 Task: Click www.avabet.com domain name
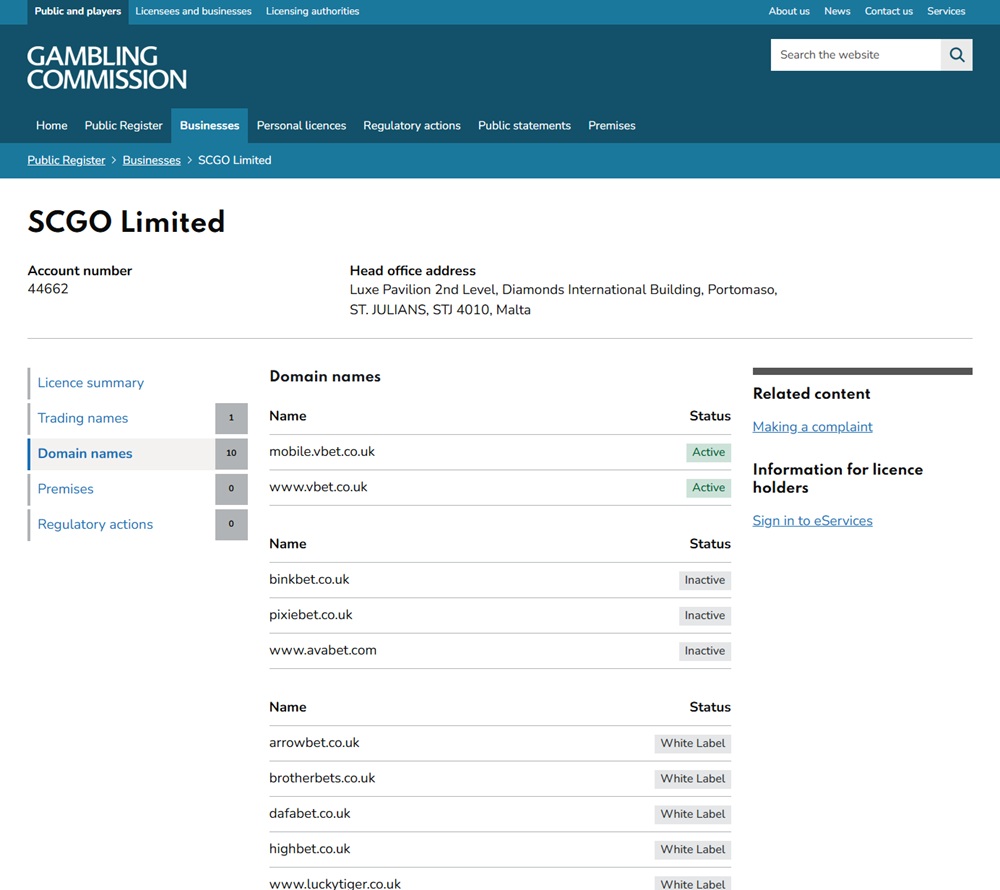pos(323,650)
